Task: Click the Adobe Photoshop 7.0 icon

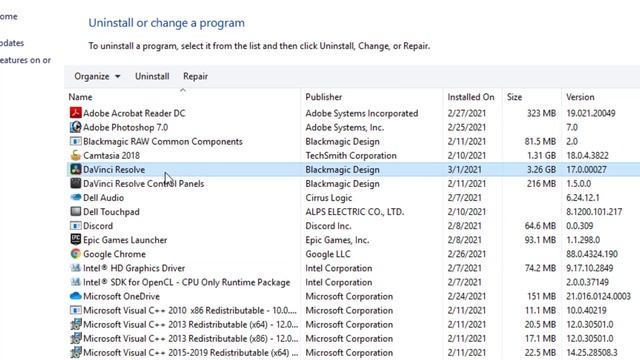Action: 76,127
